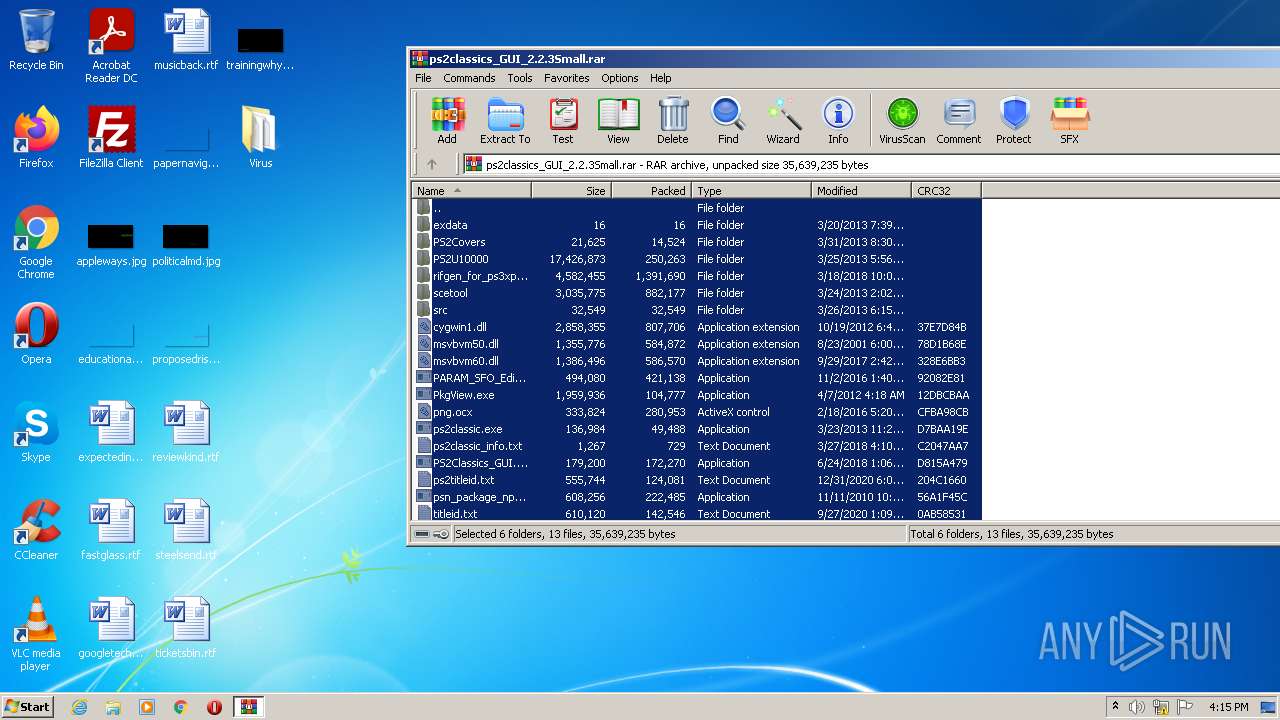Viewport: 1280px width, 720px height.
Task: Select the cygwin1.dll file
Action: (697, 327)
